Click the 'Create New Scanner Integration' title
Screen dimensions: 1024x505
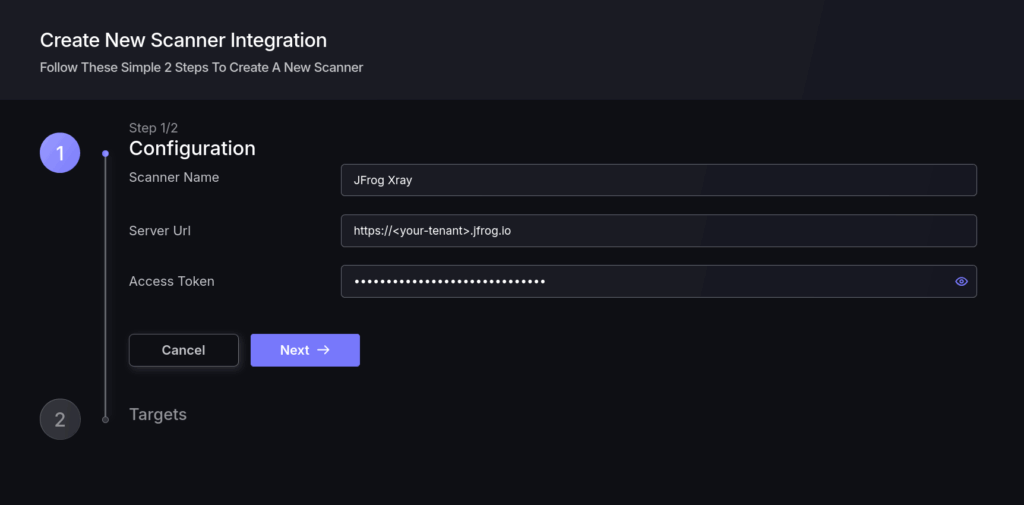pos(183,41)
